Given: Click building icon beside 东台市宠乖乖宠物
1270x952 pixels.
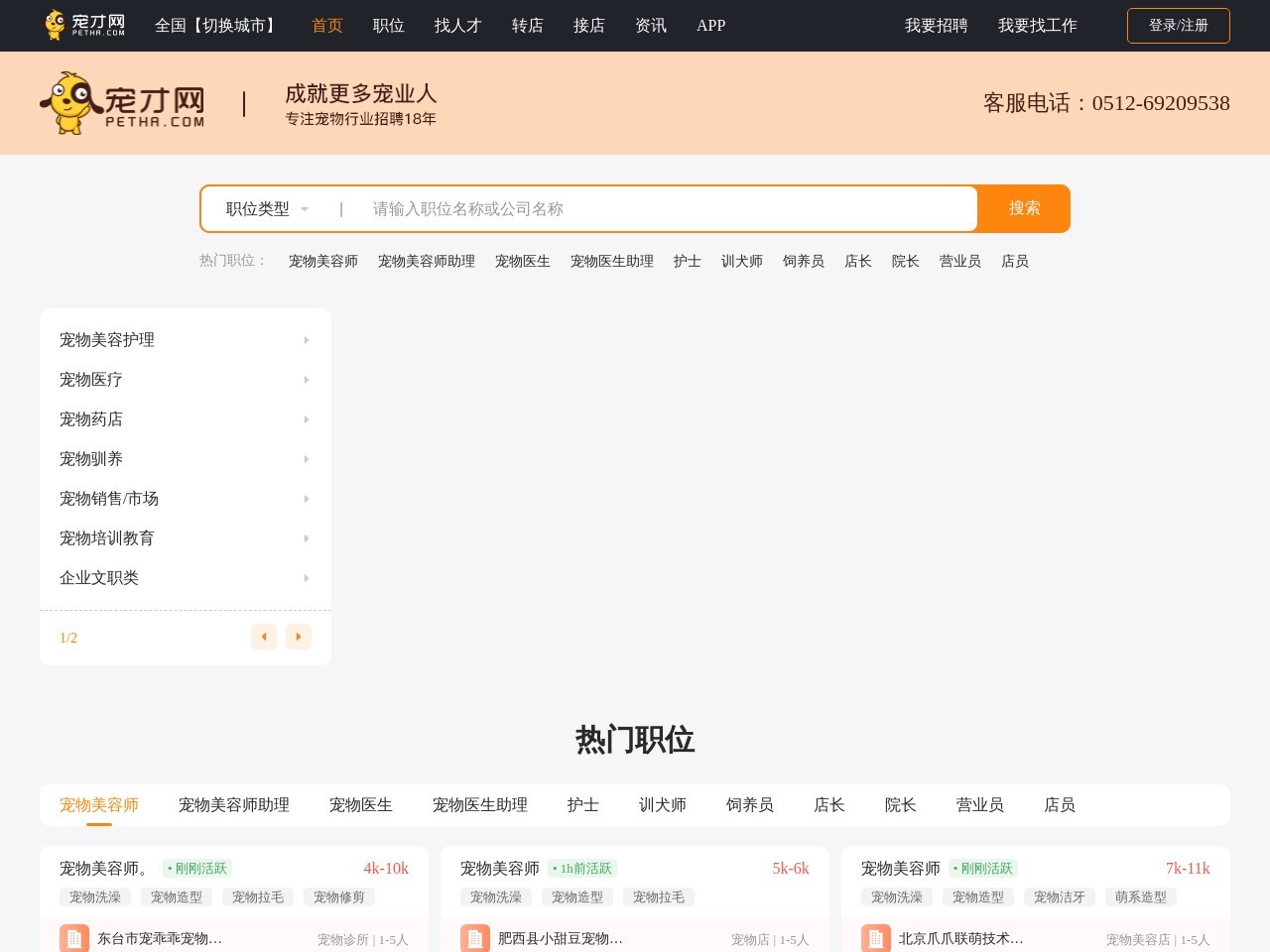Looking at the screenshot, I should (x=74, y=938).
